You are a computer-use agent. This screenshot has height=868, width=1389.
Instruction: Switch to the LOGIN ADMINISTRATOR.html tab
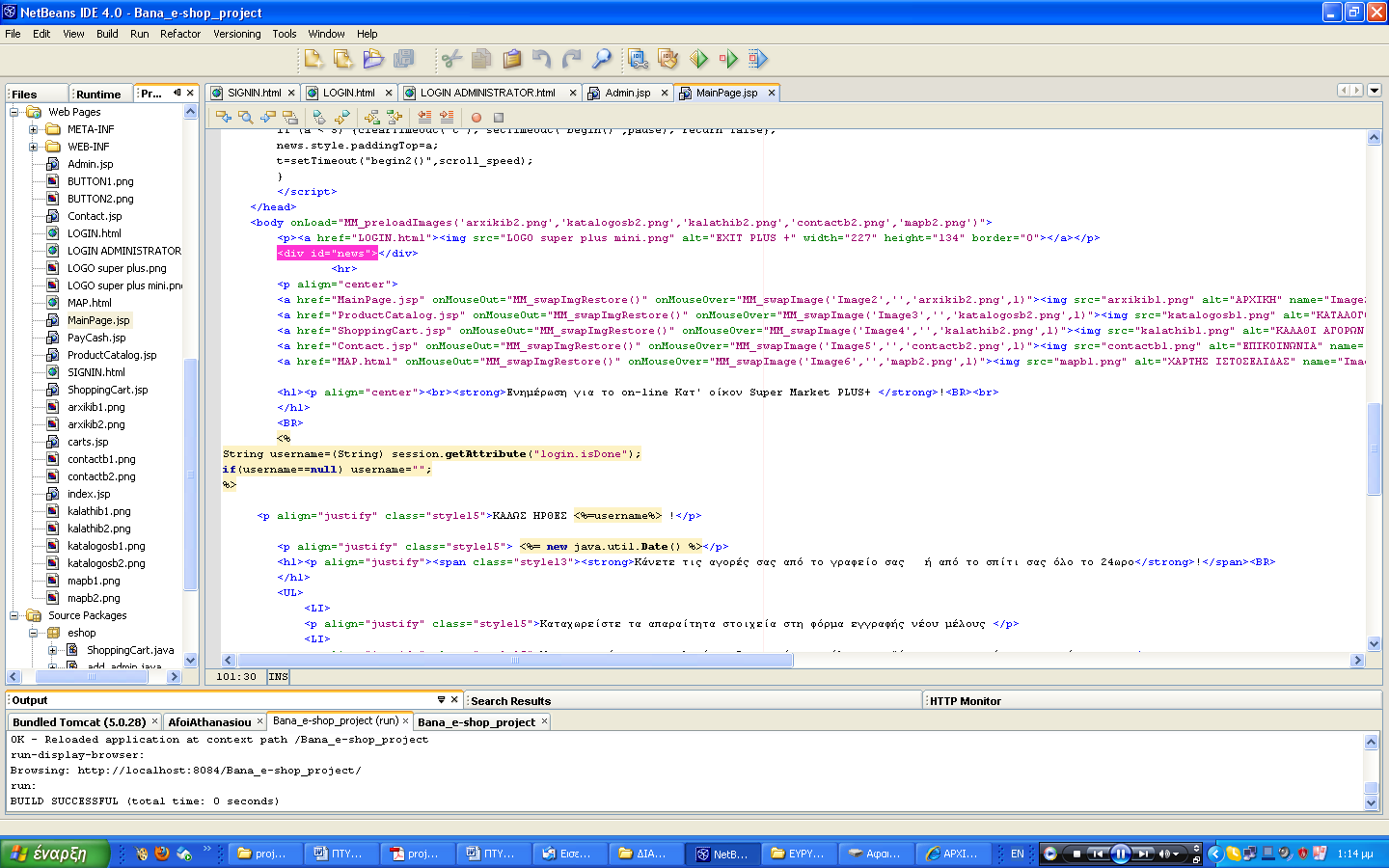click(x=487, y=93)
